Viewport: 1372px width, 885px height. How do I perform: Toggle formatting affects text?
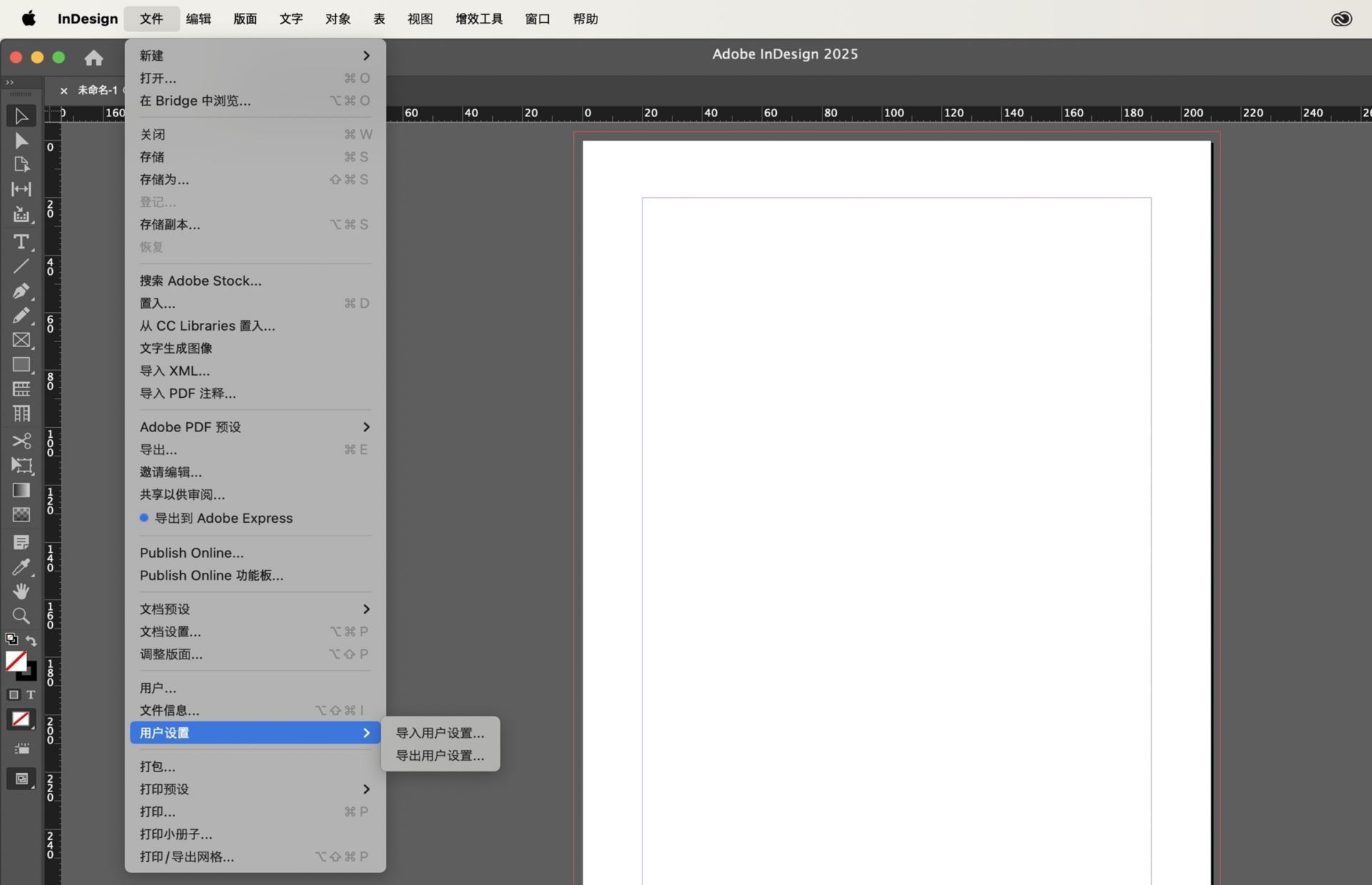point(31,694)
